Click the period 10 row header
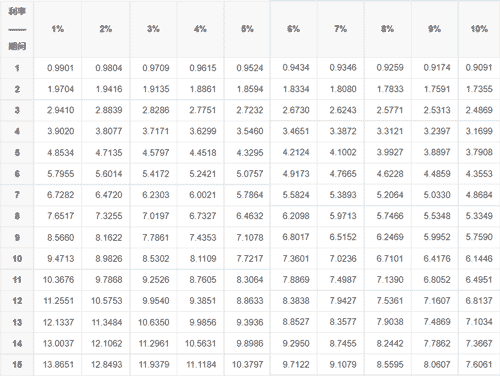This screenshot has height=376, width=500. click(x=17, y=258)
